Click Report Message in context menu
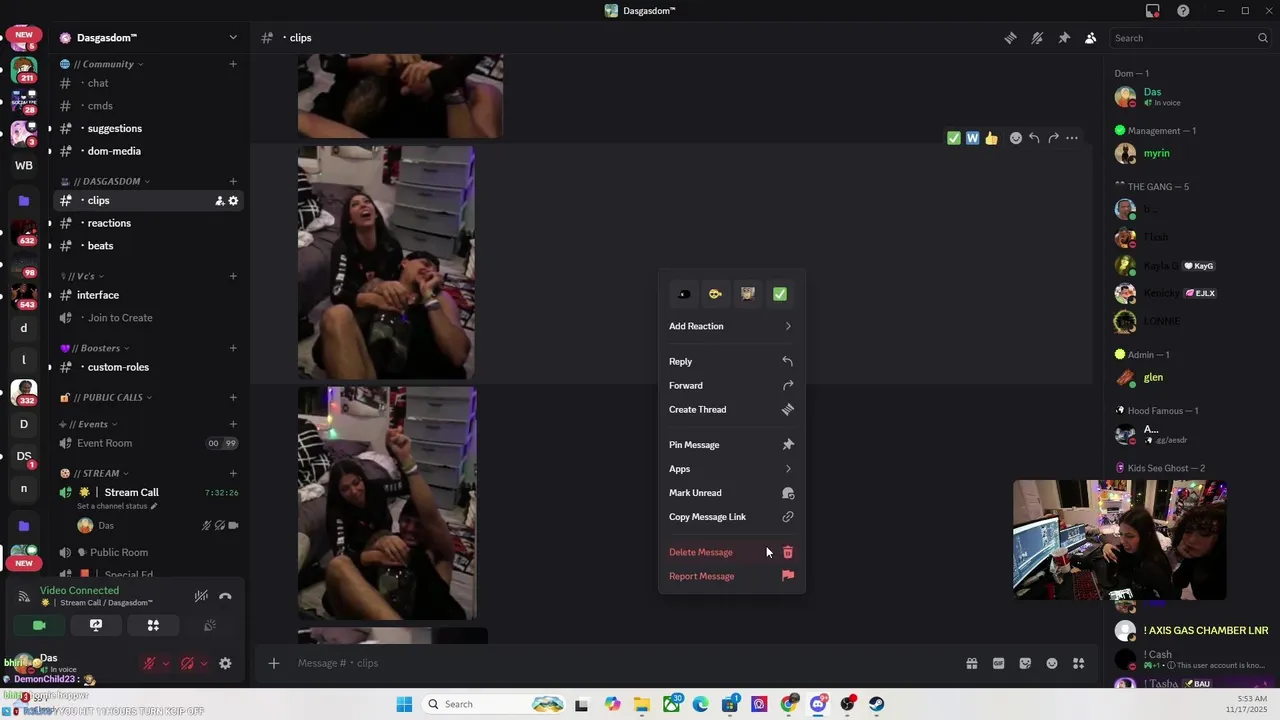Image resolution: width=1280 pixels, height=720 pixels. pyautogui.click(x=731, y=576)
